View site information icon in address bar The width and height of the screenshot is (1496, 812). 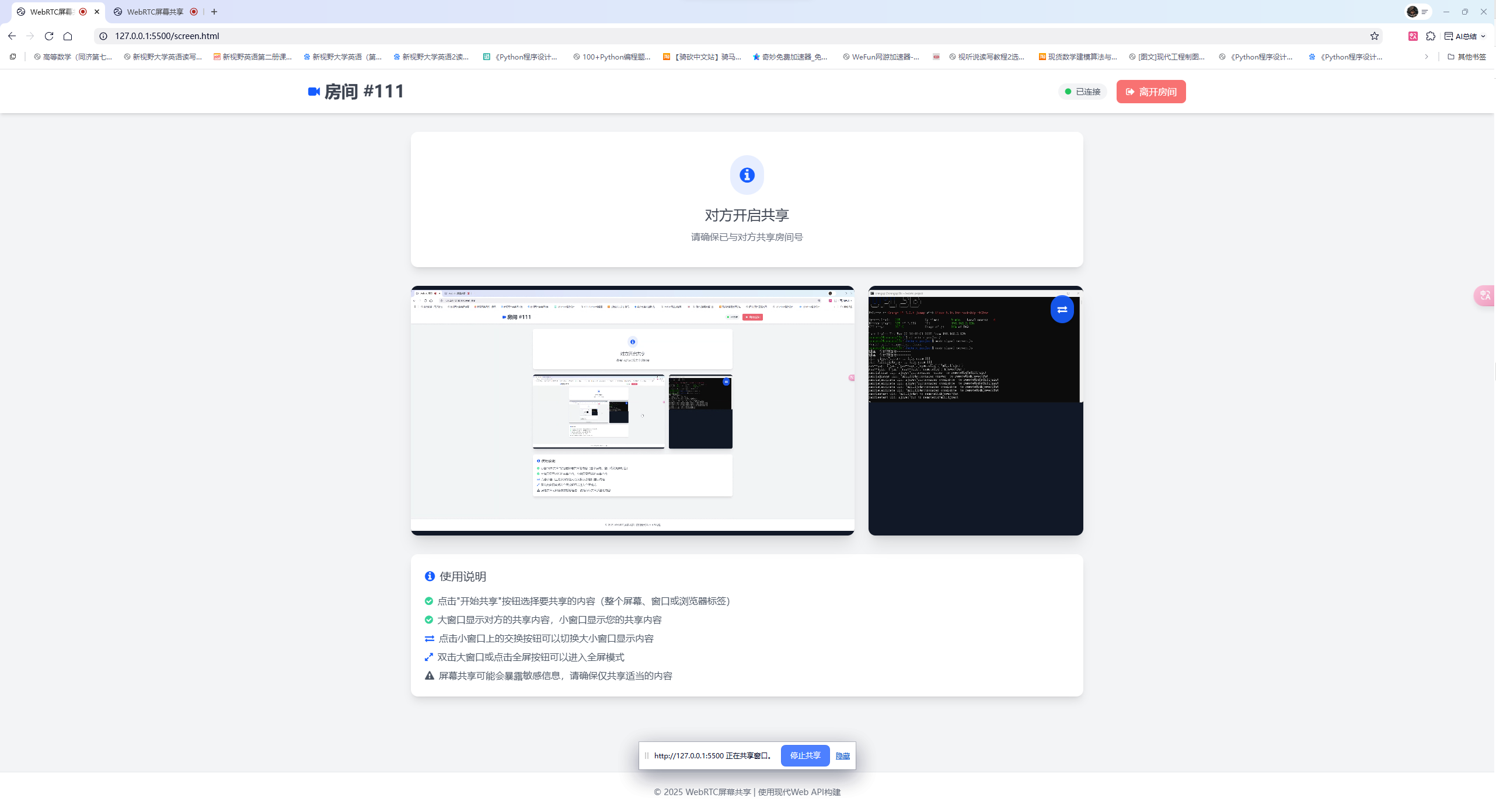coord(103,36)
